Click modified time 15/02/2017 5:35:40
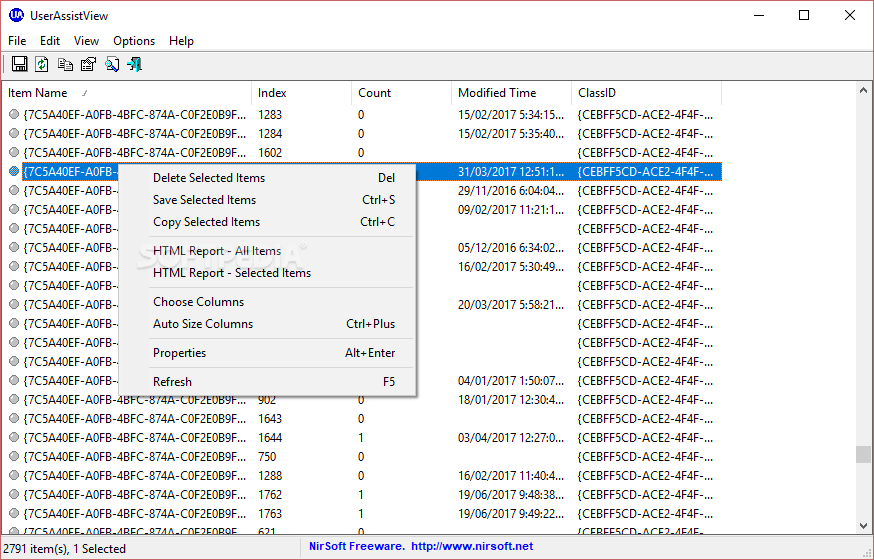 [511, 134]
